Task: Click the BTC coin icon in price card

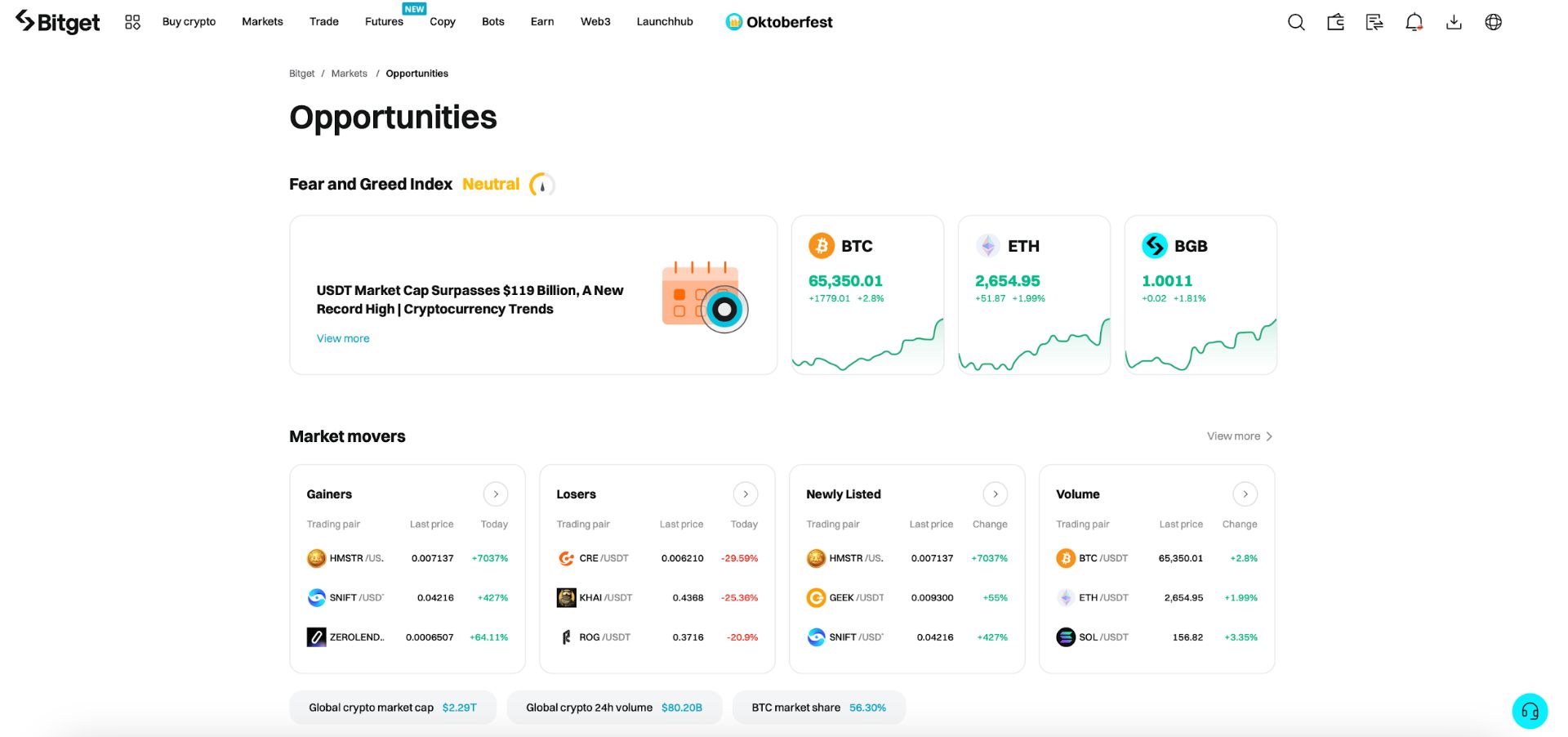Action: [822, 245]
